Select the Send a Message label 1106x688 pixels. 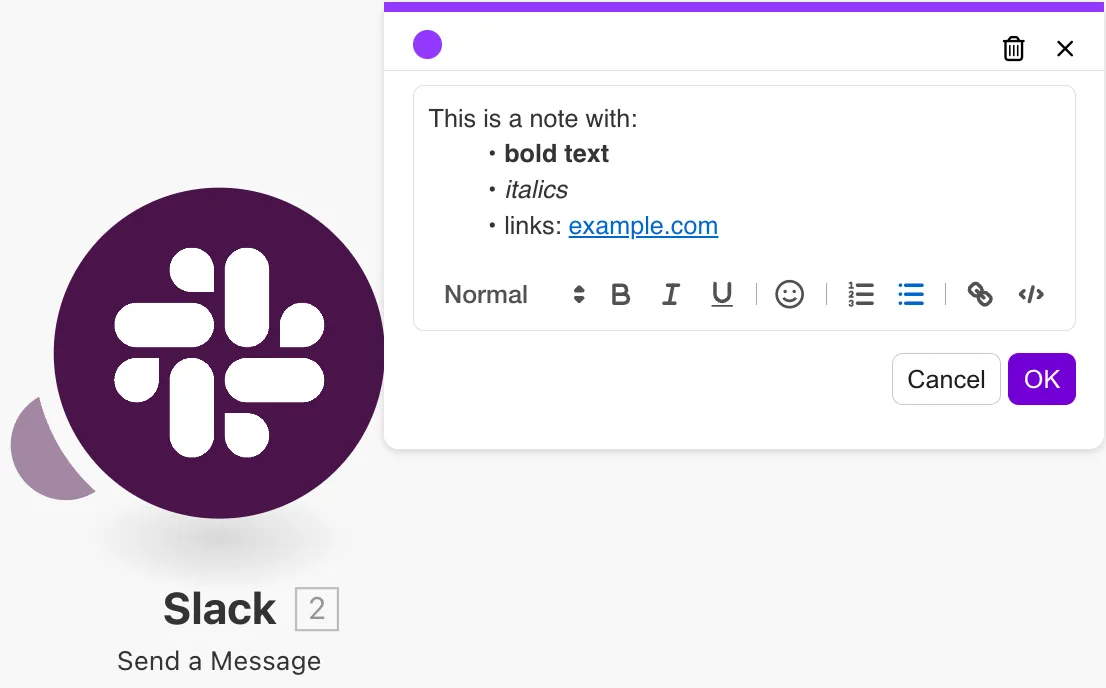click(x=219, y=661)
